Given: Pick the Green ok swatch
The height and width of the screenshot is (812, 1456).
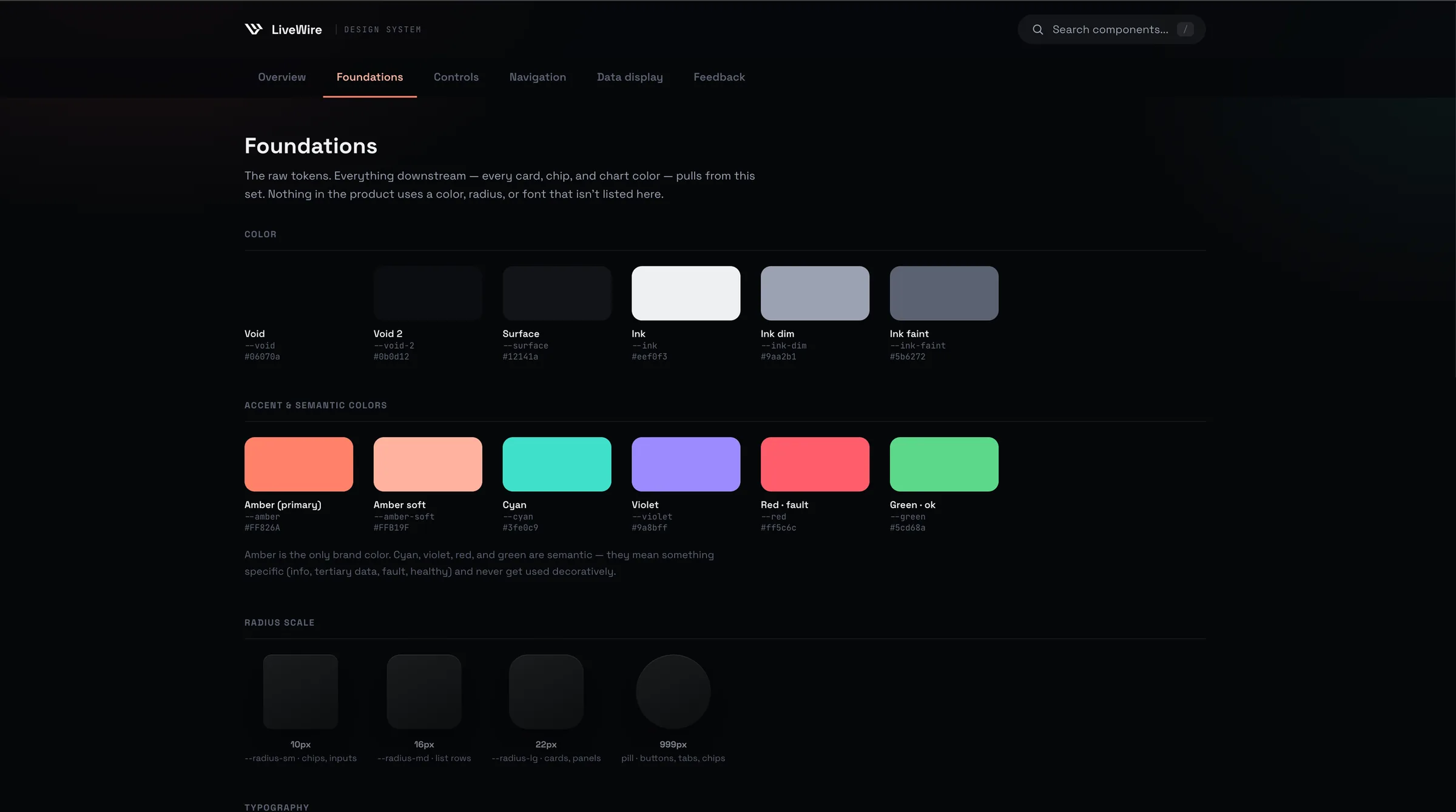Looking at the screenshot, I should [x=944, y=464].
